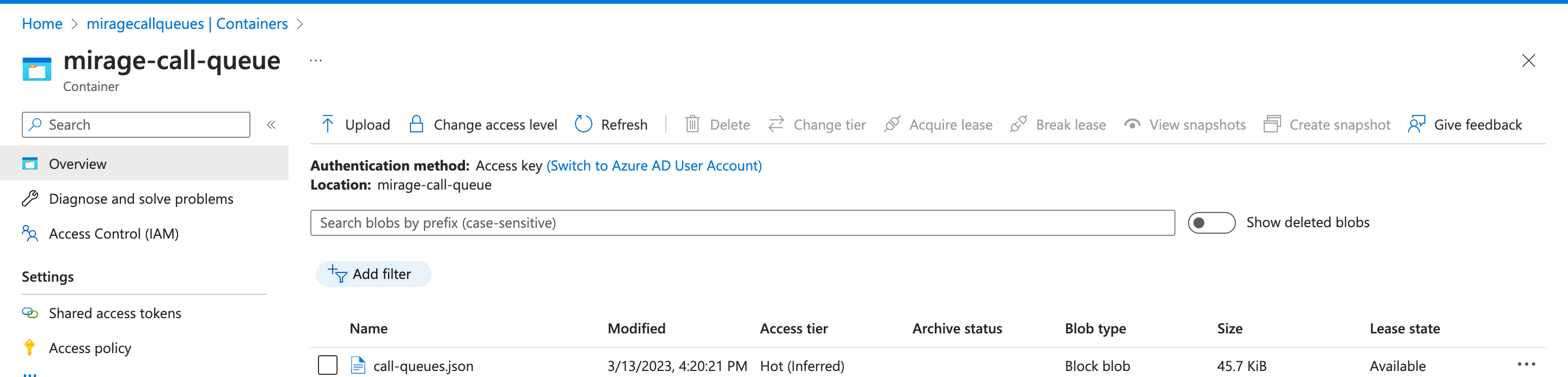Image resolution: width=1568 pixels, height=377 pixels.
Task: Click the Delete trash can icon
Action: (692, 124)
